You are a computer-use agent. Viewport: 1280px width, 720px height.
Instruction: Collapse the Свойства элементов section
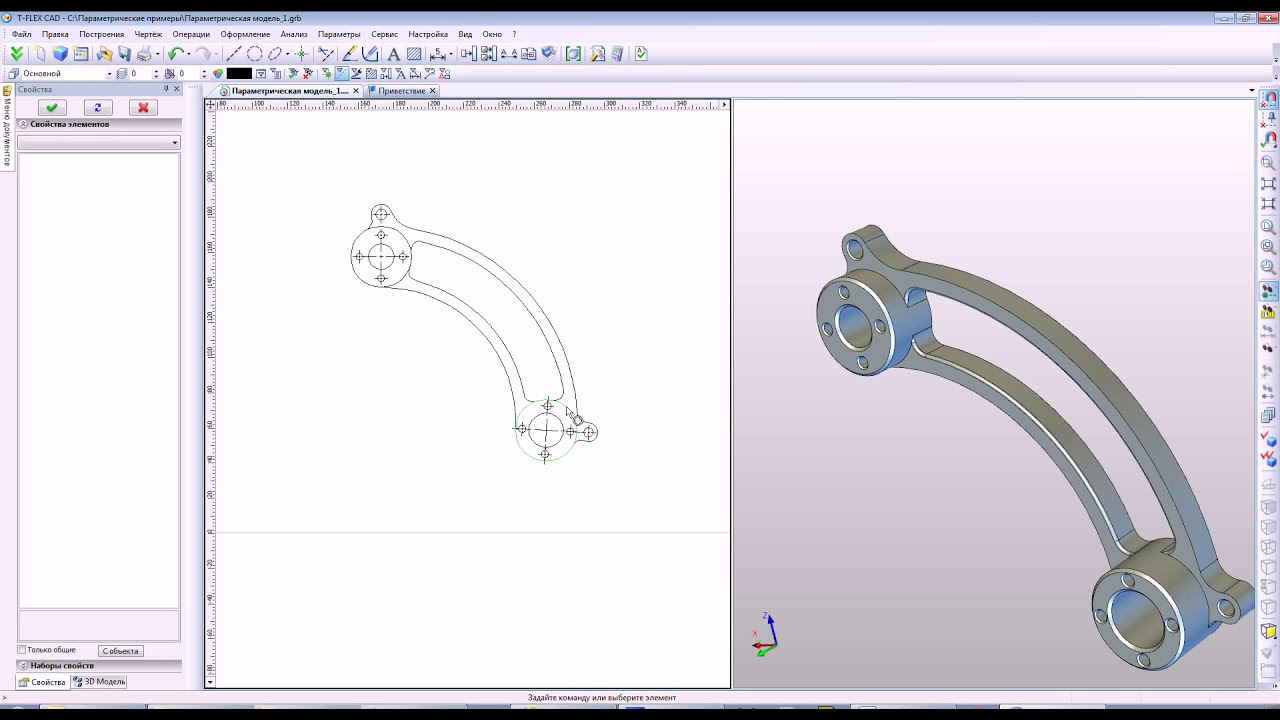(23, 124)
